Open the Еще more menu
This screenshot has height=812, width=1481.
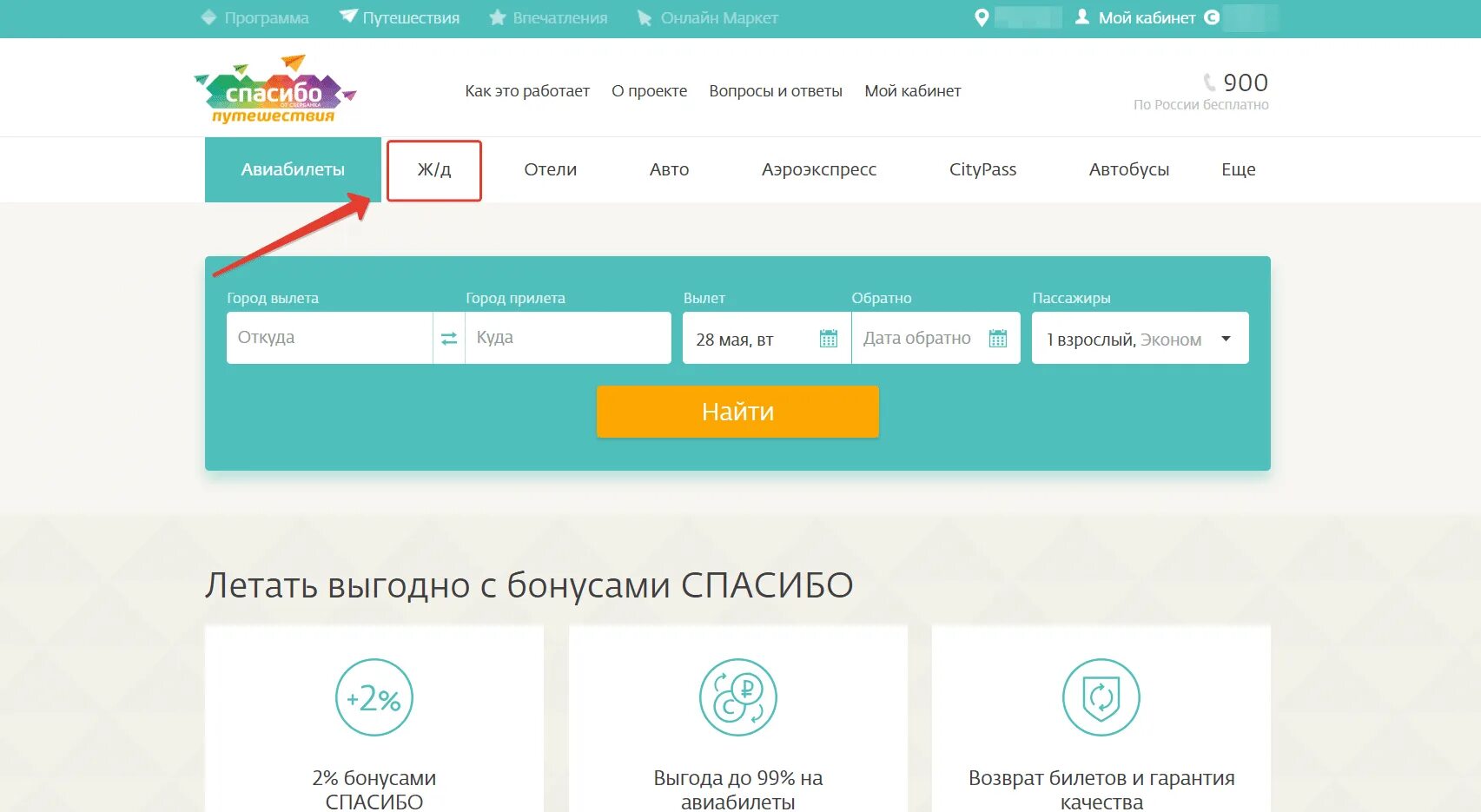coord(1239,169)
